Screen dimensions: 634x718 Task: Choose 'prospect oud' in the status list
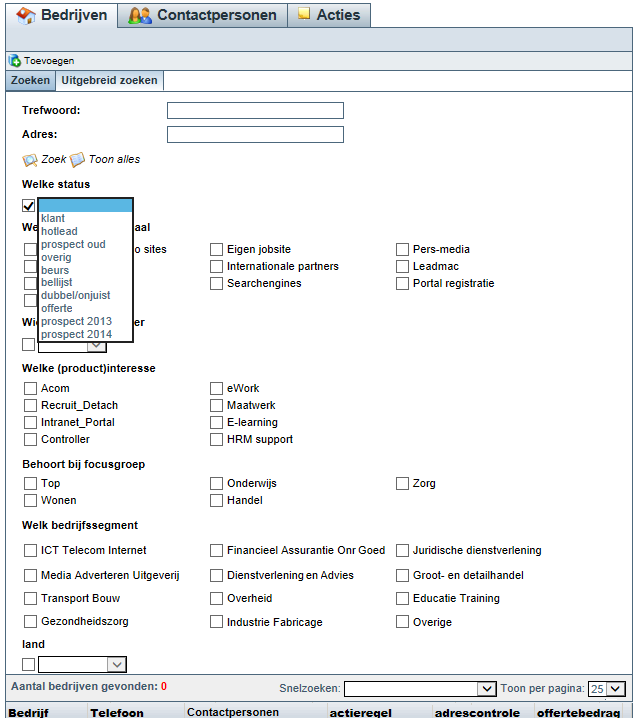point(86,244)
